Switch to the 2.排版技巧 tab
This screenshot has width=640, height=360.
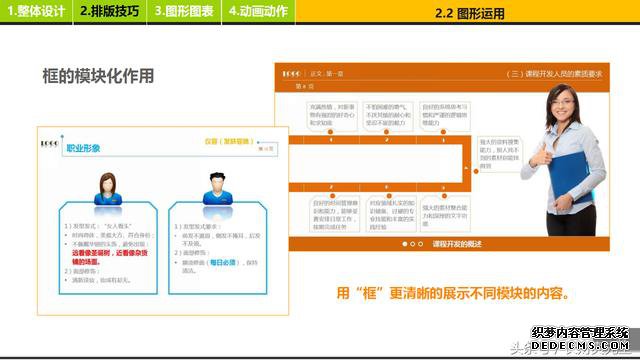[109, 11]
